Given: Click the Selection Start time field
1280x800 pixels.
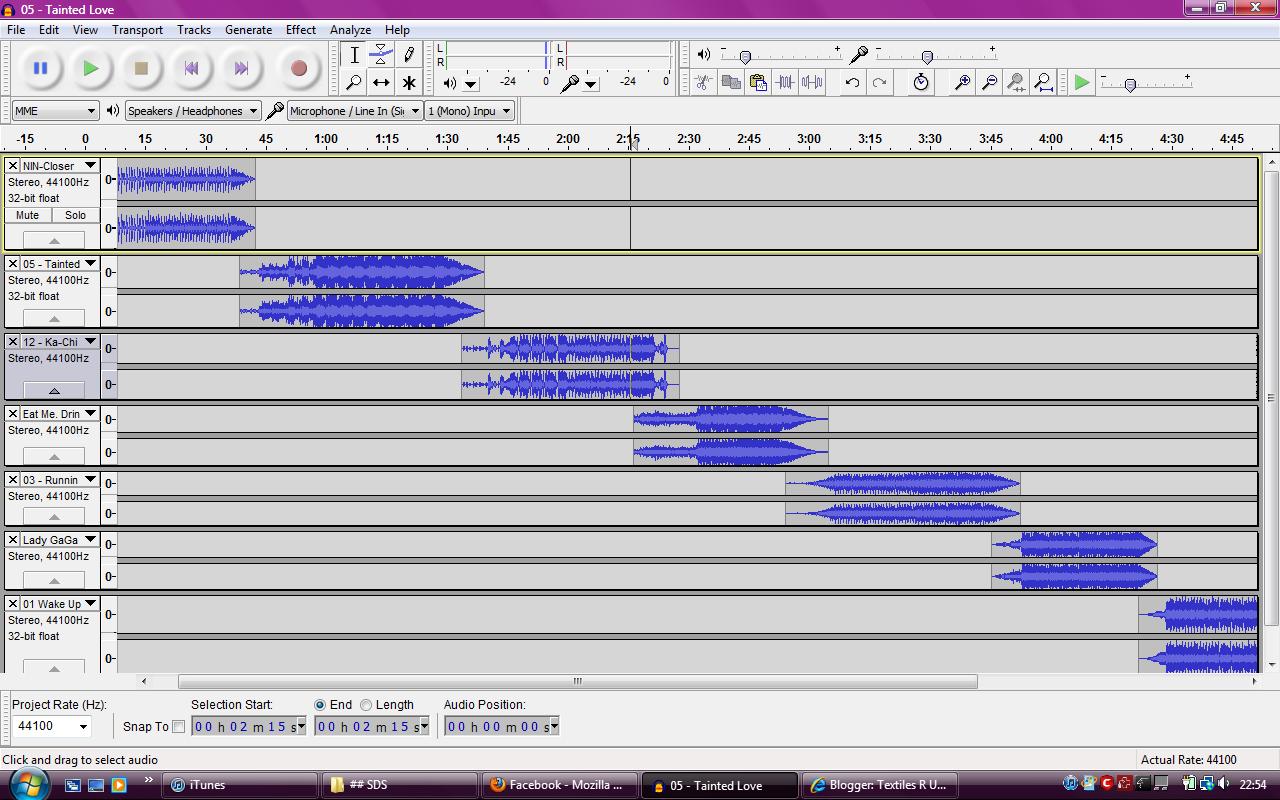Looking at the screenshot, I should point(248,727).
